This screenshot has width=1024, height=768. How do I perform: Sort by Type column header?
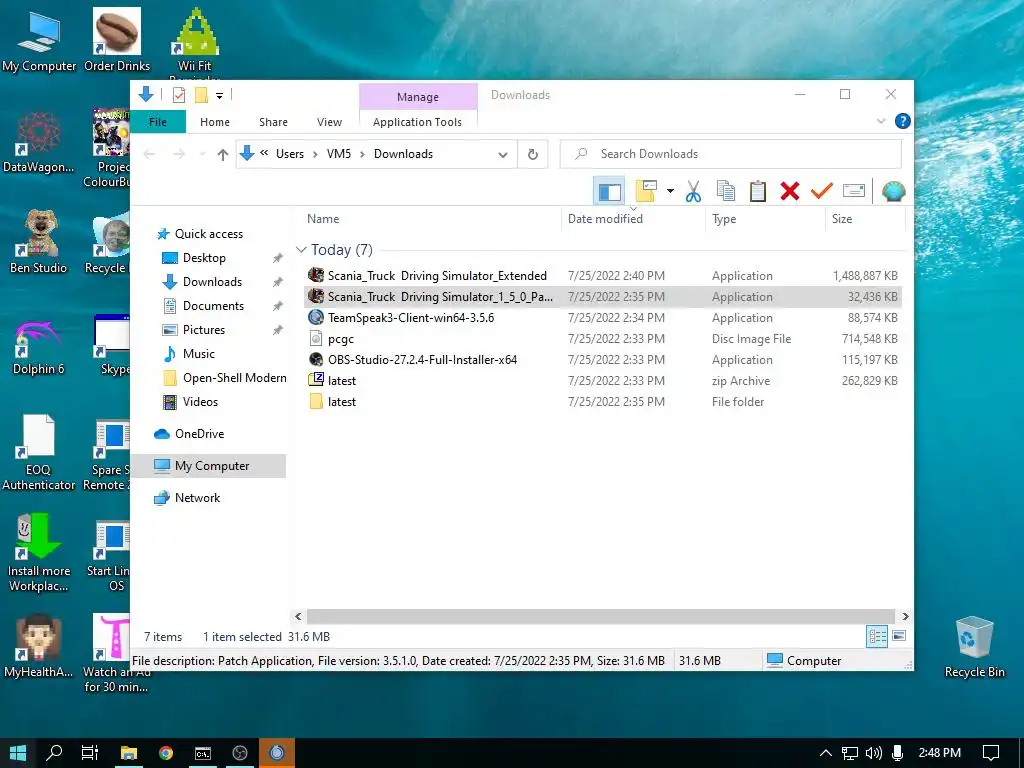tap(765, 219)
